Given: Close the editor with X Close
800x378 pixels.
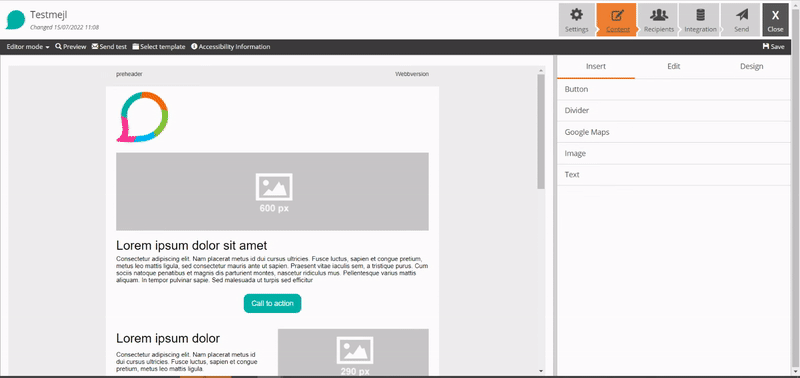Looking at the screenshot, I should coord(775,20).
